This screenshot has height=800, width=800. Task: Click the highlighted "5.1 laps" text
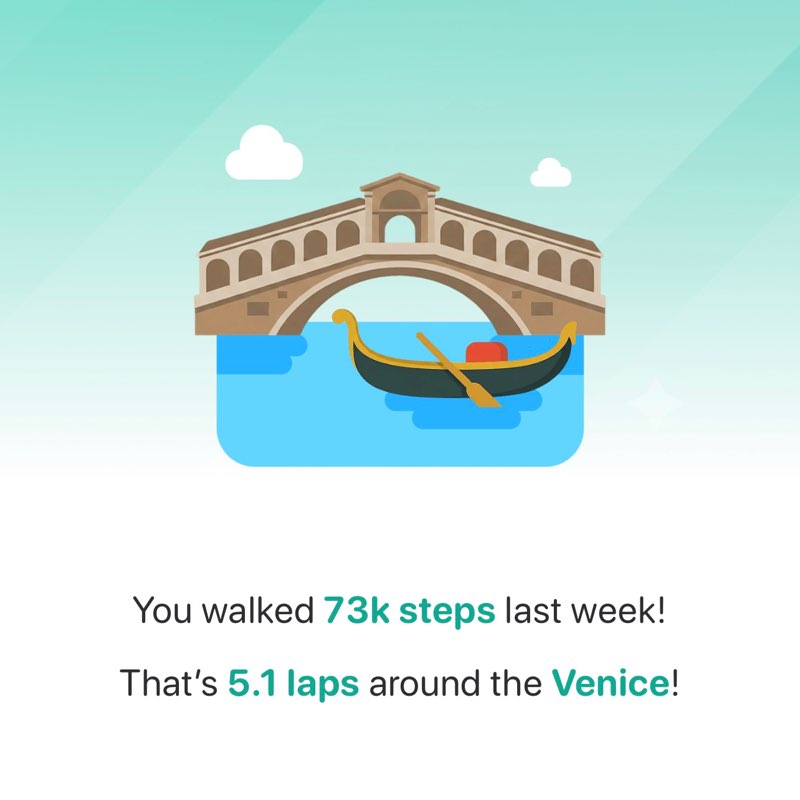[293, 684]
